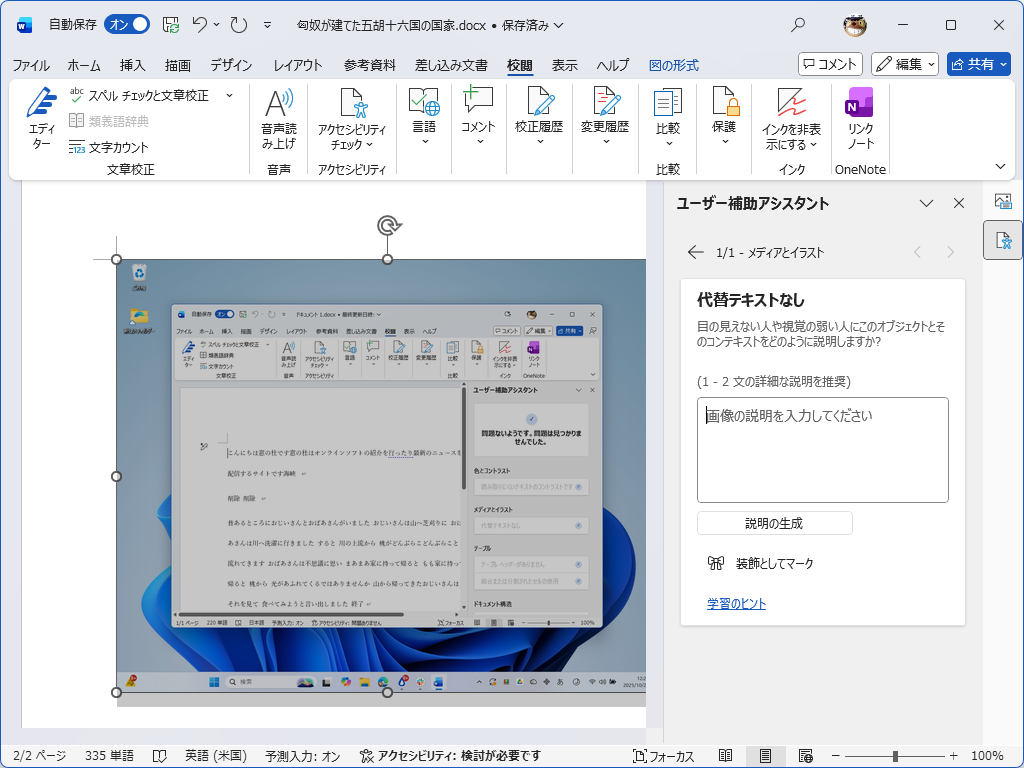1024x768 pixels.
Task: Click the alt text input field
Action: tap(822, 448)
